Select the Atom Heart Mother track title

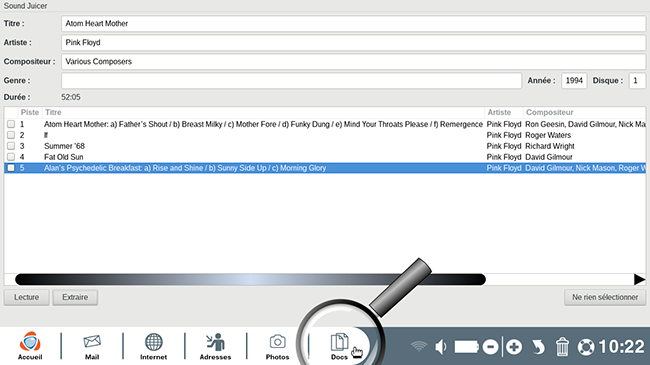(263, 124)
